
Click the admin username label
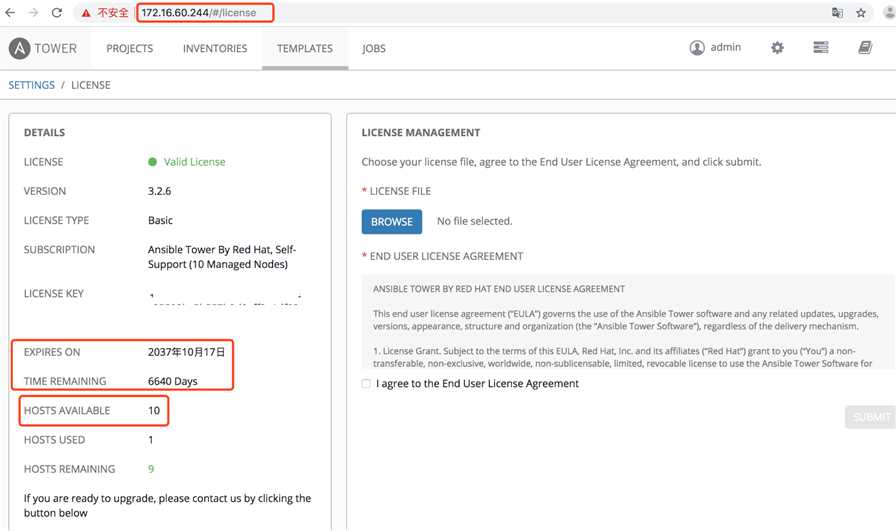click(726, 47)
